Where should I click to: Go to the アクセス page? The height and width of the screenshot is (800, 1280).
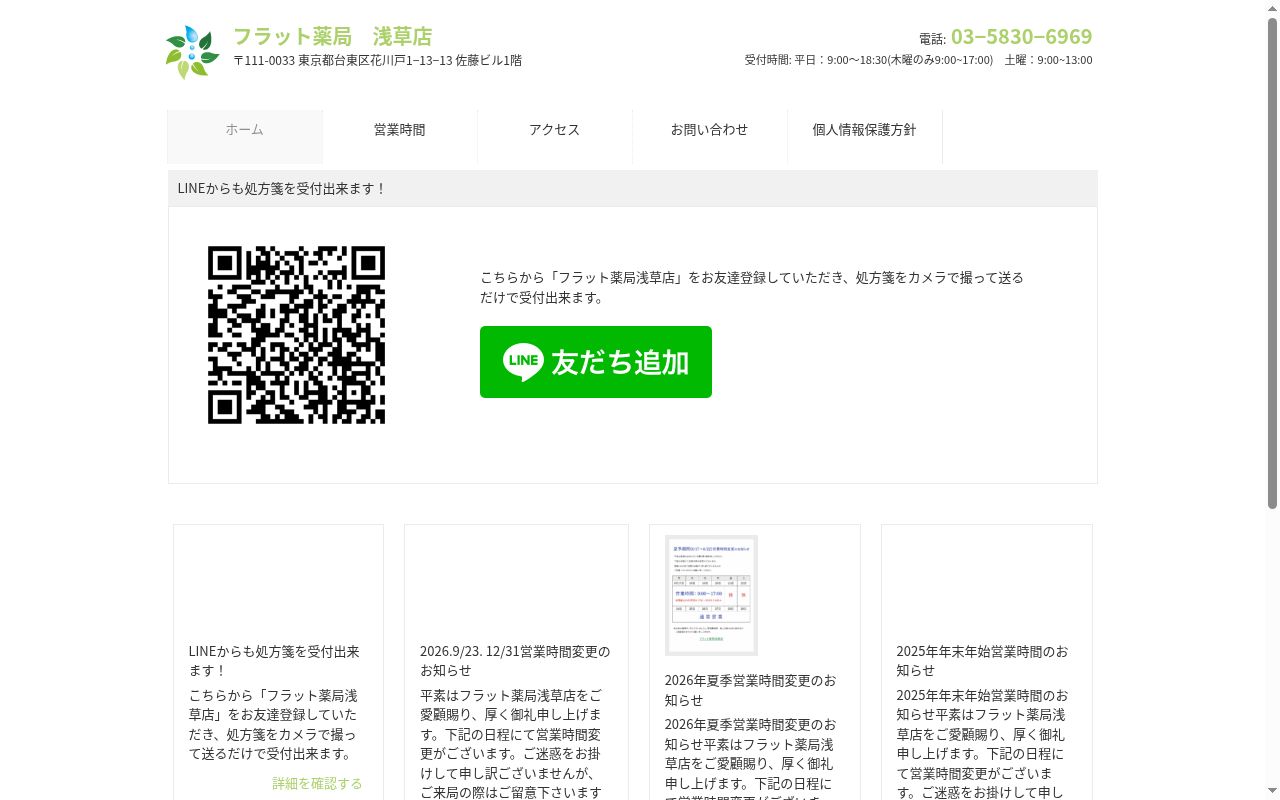pyautogui.click(x=555, y=136)
